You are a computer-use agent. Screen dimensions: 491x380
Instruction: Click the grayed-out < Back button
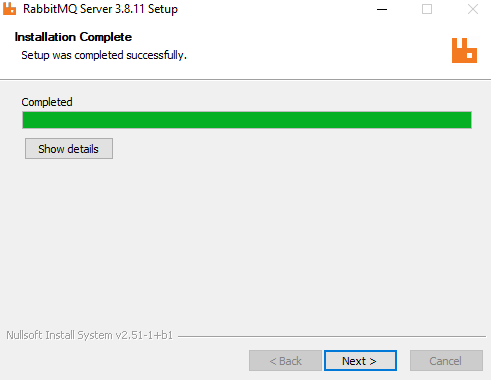(285, 361)
